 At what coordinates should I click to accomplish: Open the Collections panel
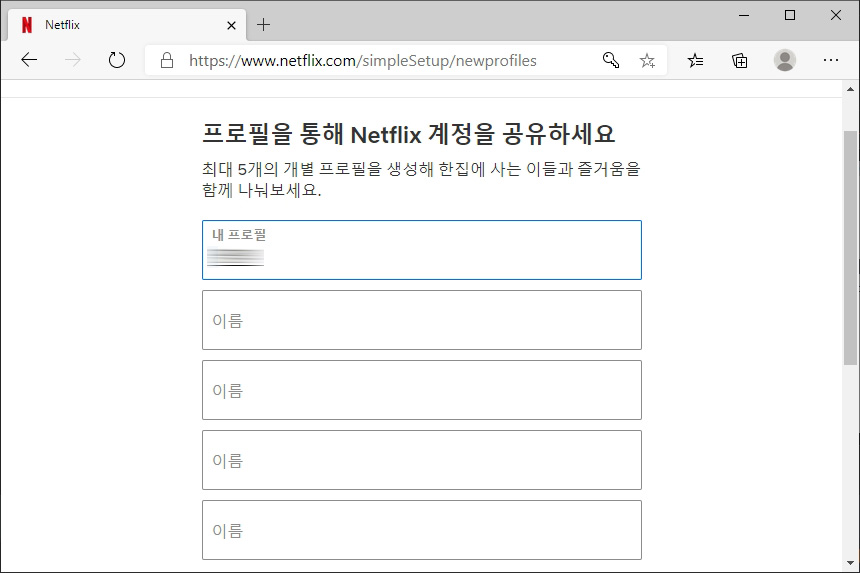pyautogui.click(x=740, y=60)
